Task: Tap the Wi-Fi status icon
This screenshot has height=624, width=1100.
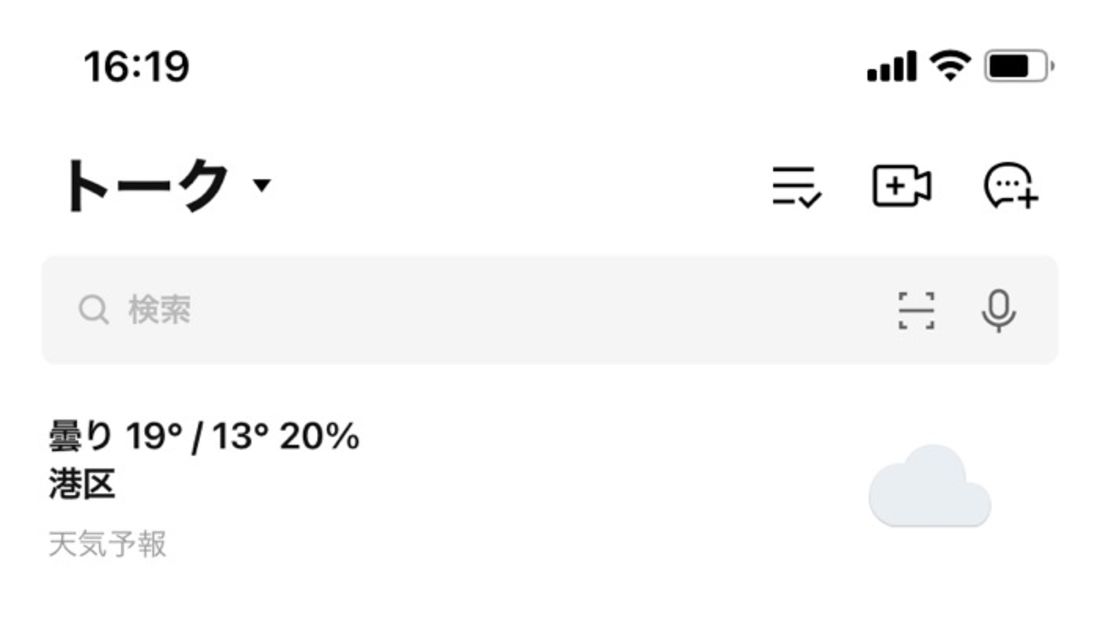Action: pyautogui.click(x=950, y=66)
